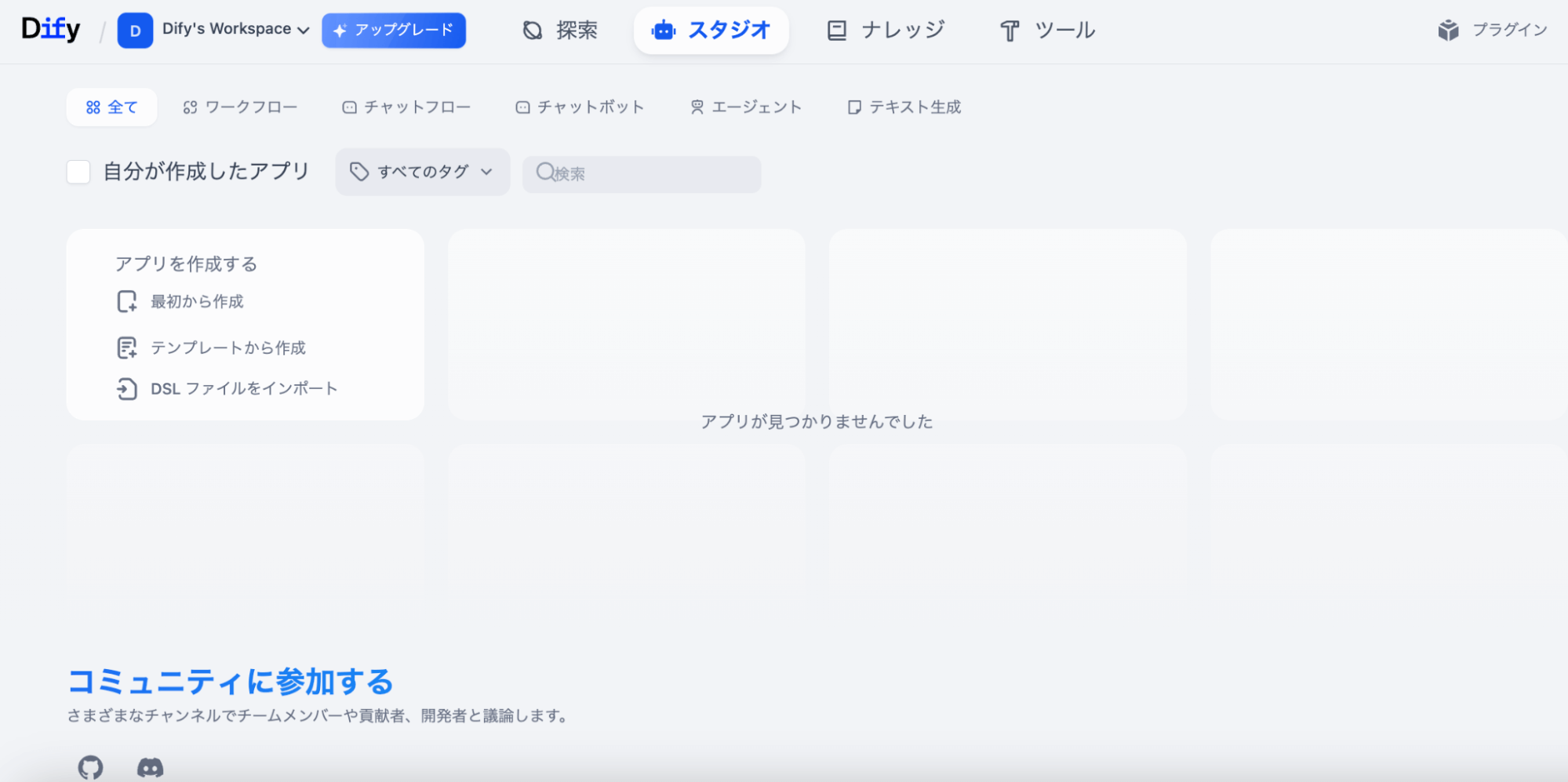
Task: Select the 全て filter tab
Action: pos(111,107)
